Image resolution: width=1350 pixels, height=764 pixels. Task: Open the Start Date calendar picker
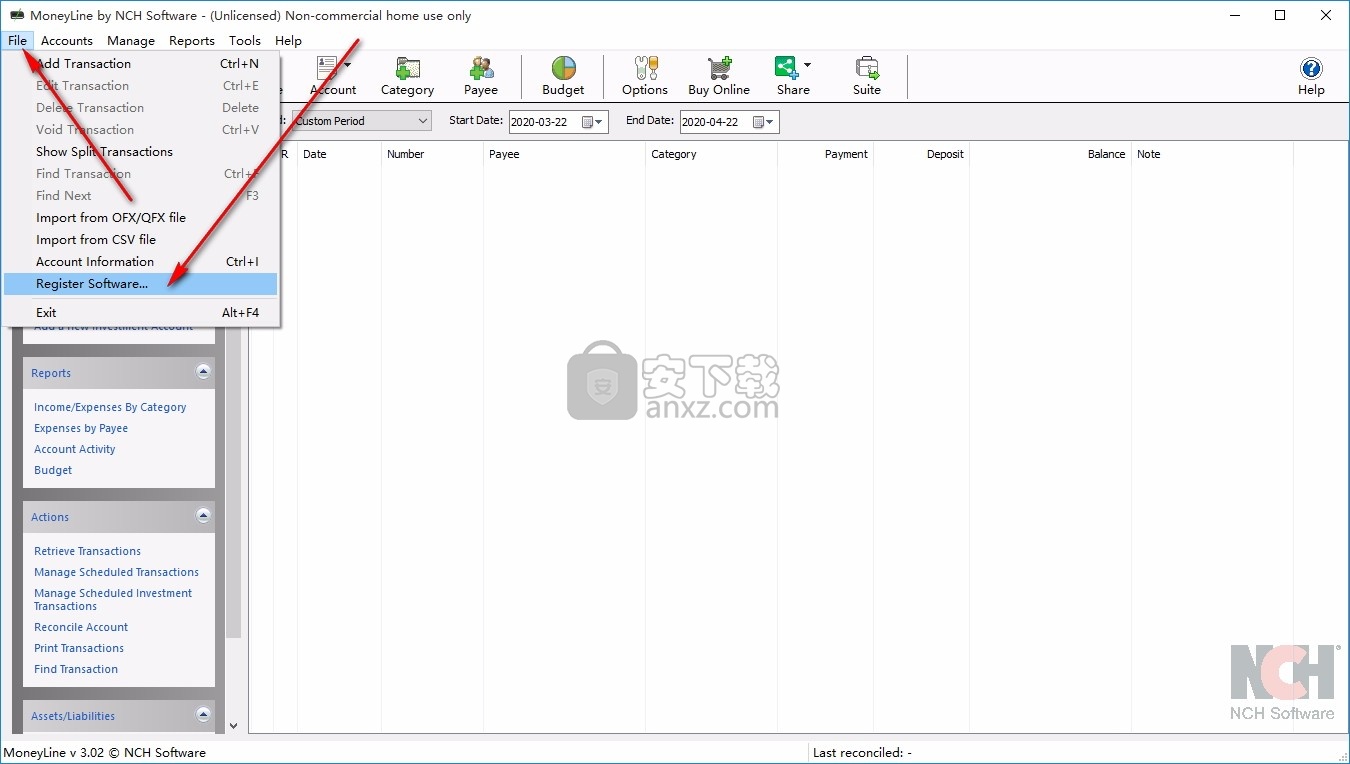[x=592, y=122]
